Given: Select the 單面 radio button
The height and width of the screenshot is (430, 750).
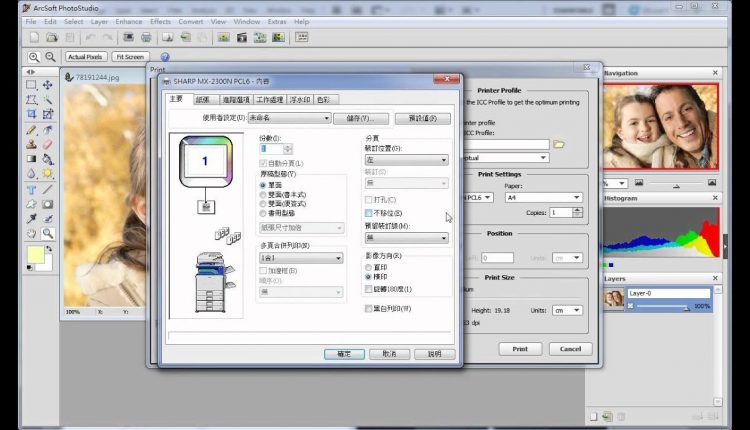Looking at the screenshot, I should point(263,185).
